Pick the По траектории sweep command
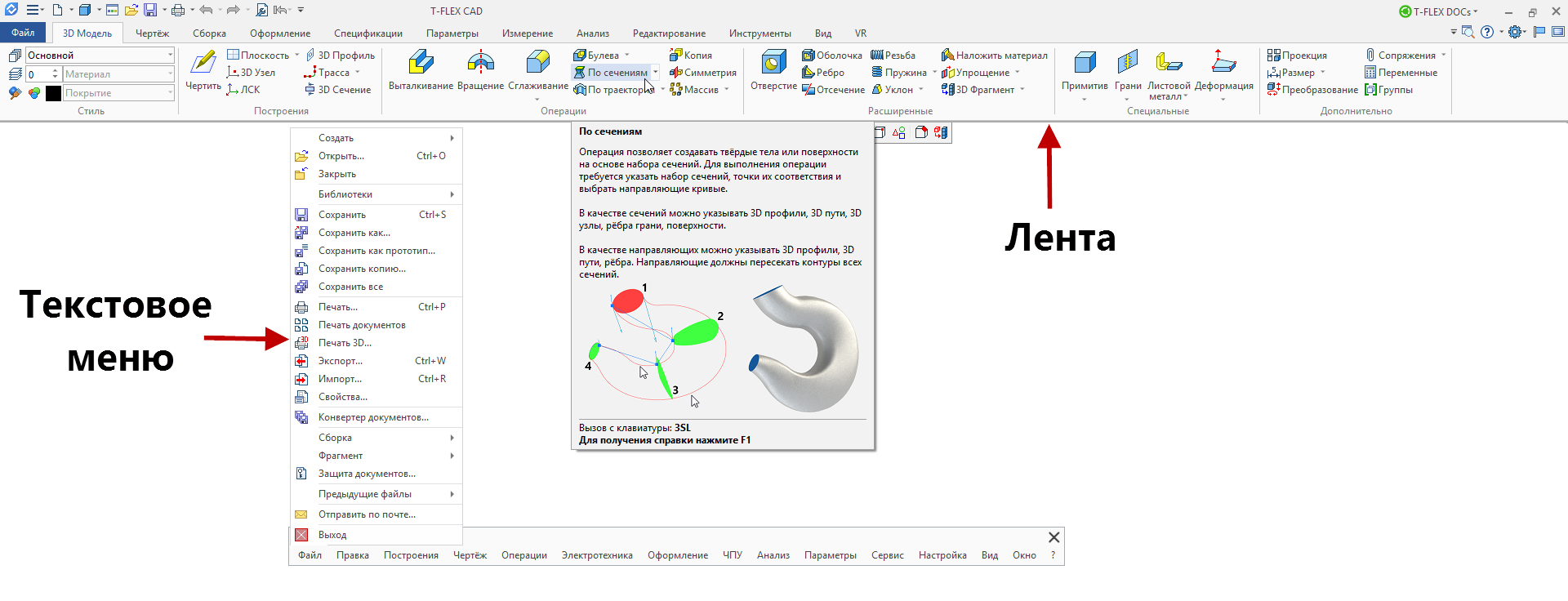1568x601 pixels. pyautogui.click(x=615, y=90)
